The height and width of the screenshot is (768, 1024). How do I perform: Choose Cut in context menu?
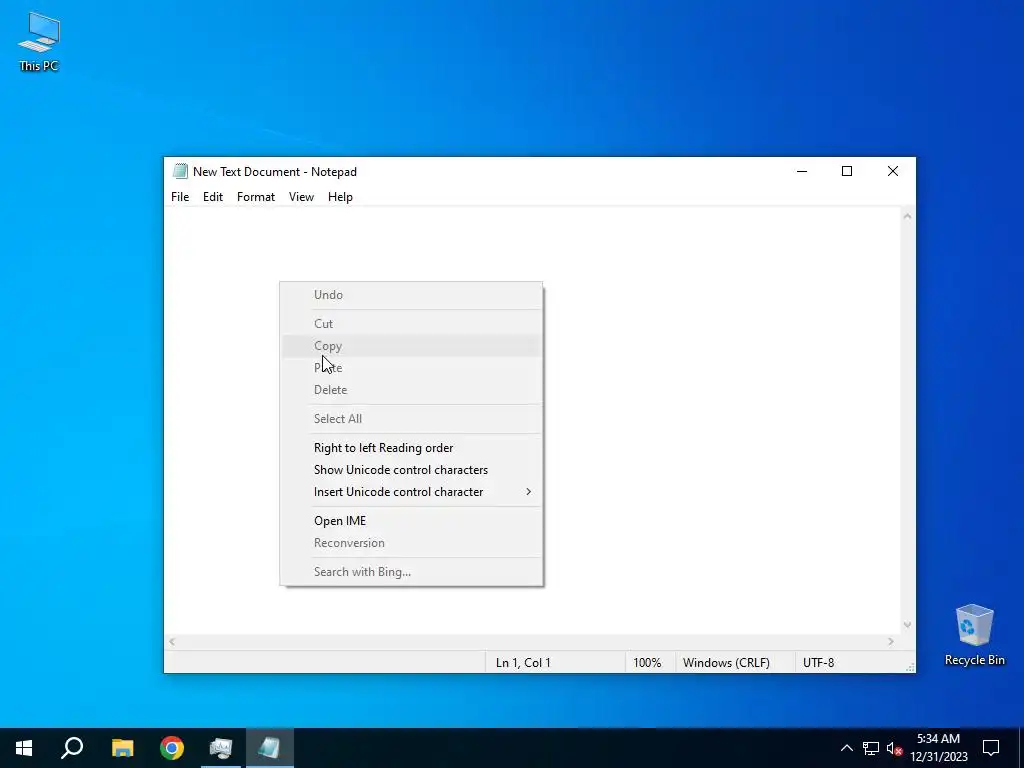[411, 323]
